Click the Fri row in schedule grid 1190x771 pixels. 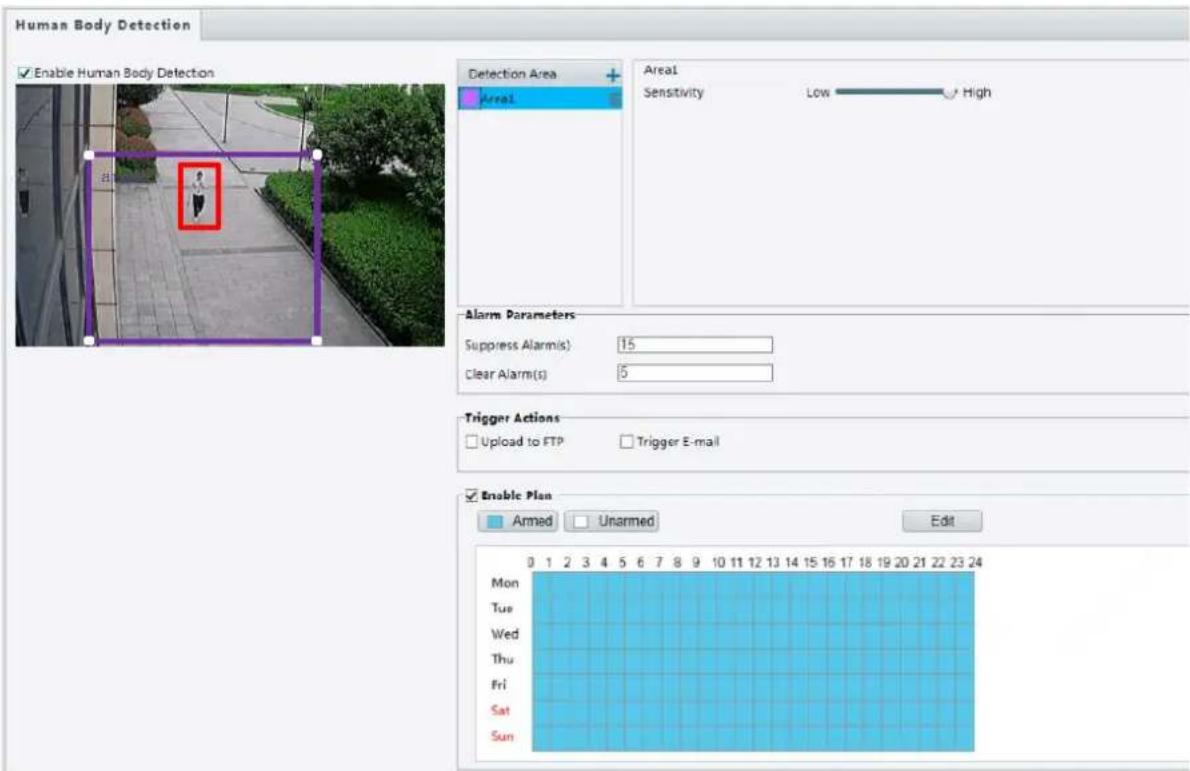753,687
